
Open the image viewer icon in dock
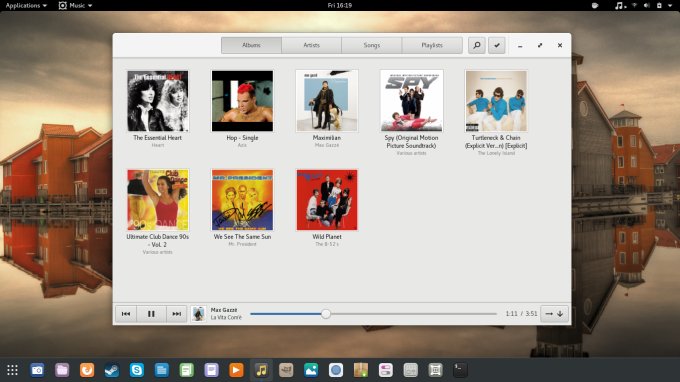click(x=311, y=370)
